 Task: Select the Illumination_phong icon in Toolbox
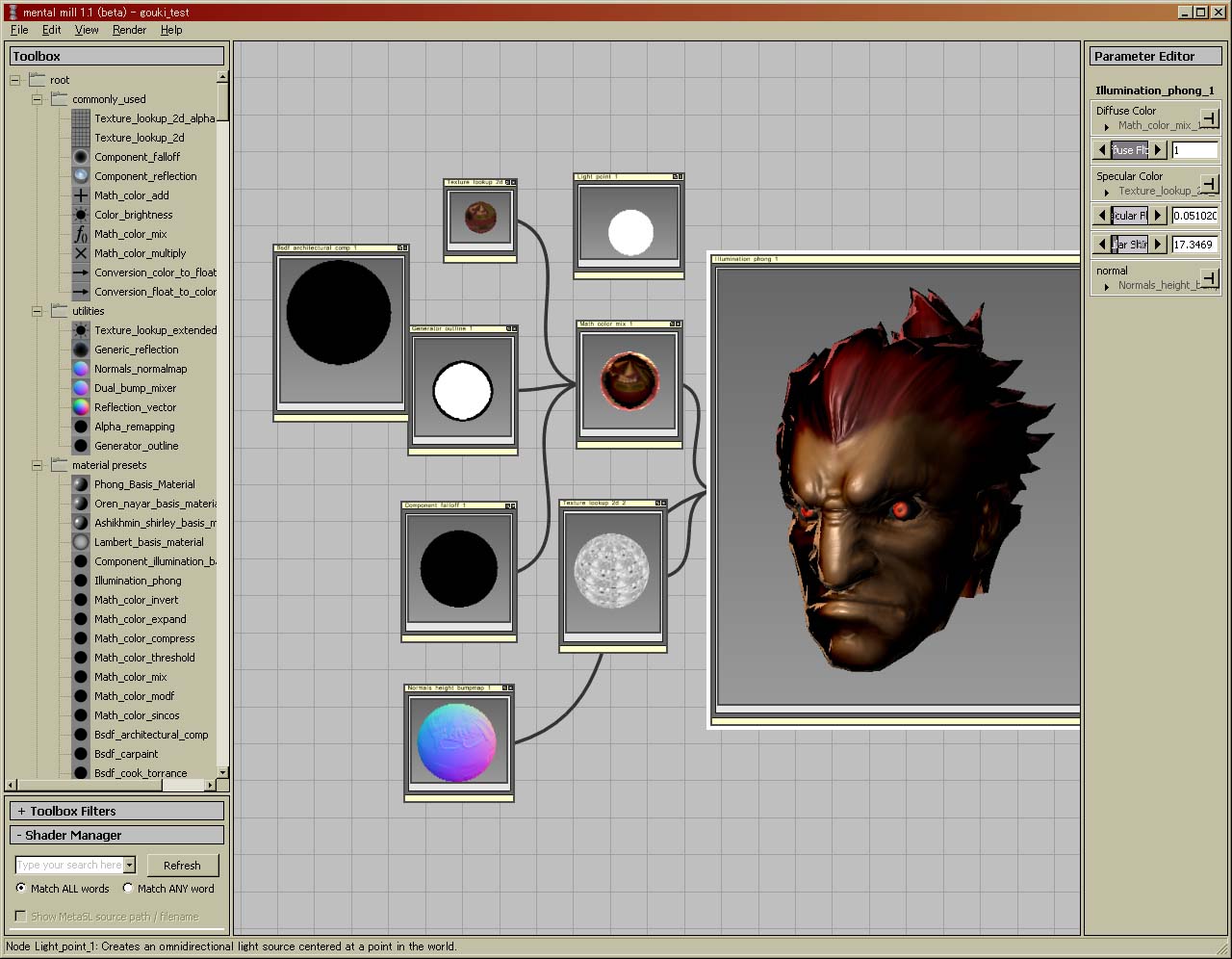tap(81, 581)
